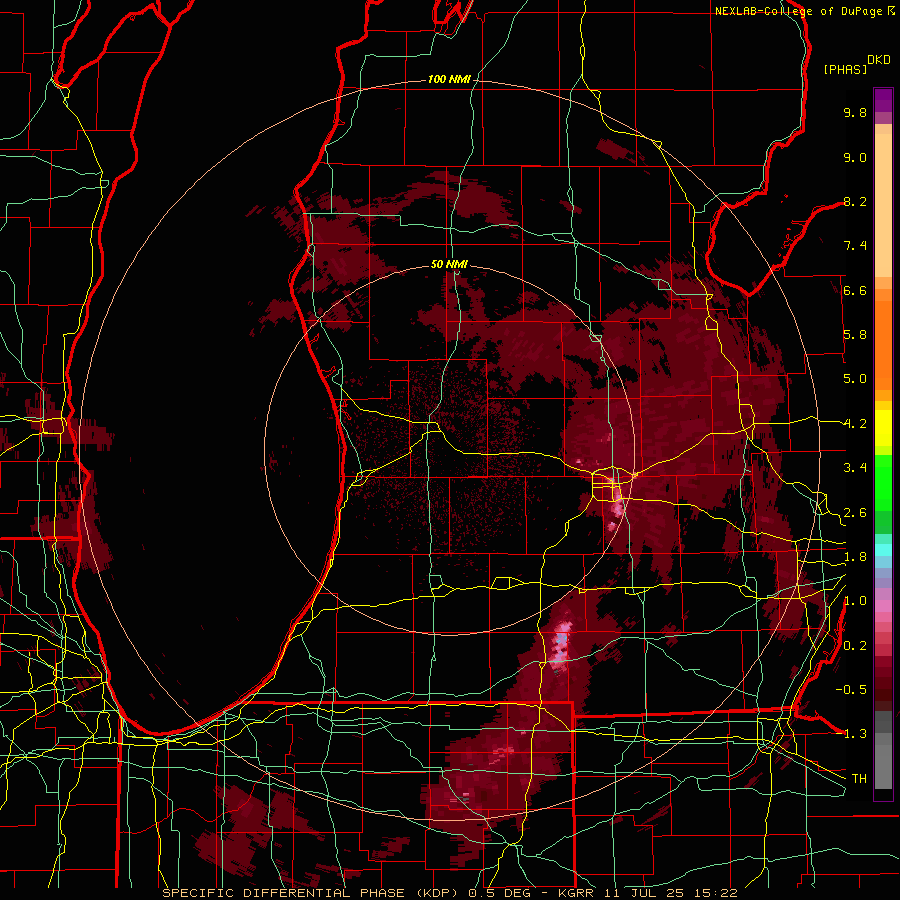Viewport: 900px width, 900px height.
Task: Click the purple top segment of color bar
Action: [883, 101]
